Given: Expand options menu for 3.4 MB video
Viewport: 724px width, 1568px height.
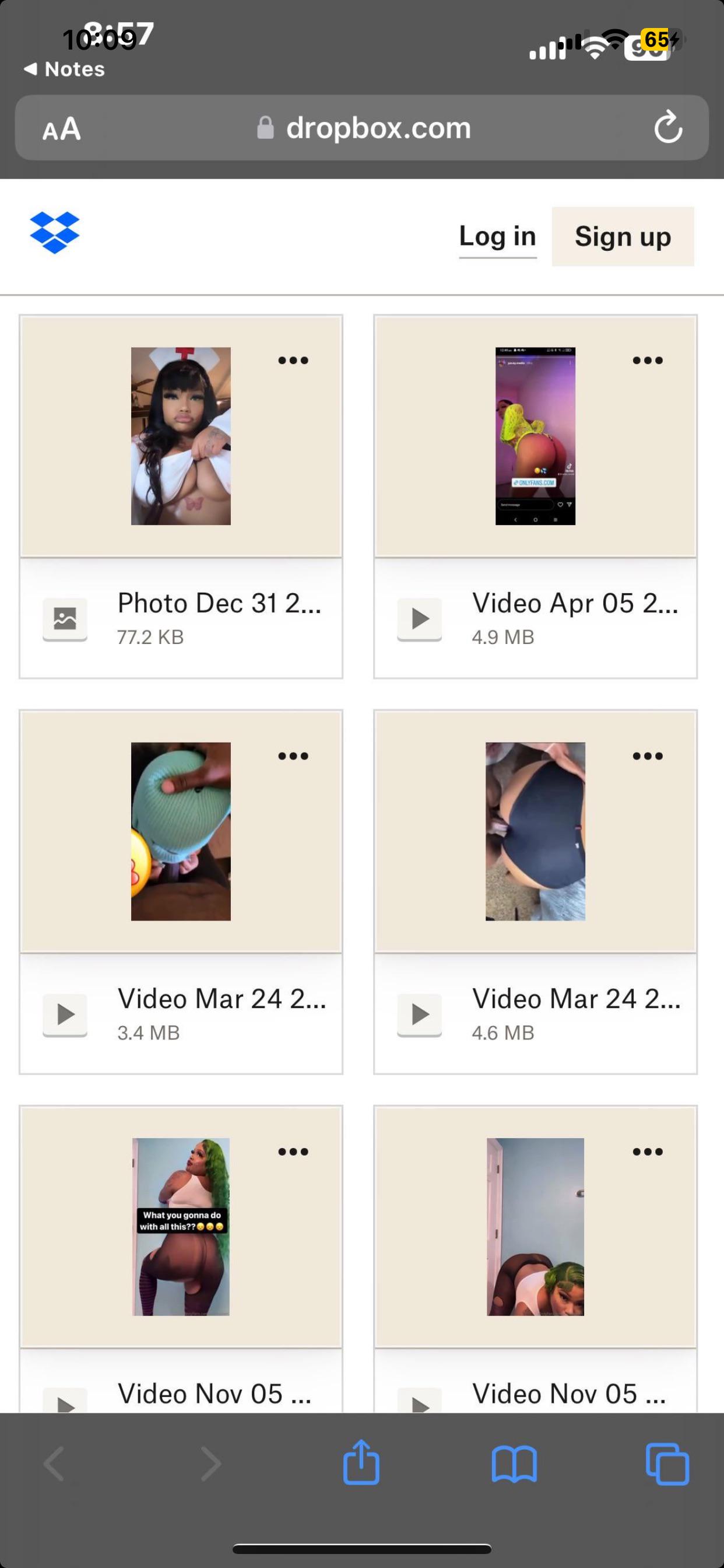Looking at the screenshot, I should click(x=293, y=756).
